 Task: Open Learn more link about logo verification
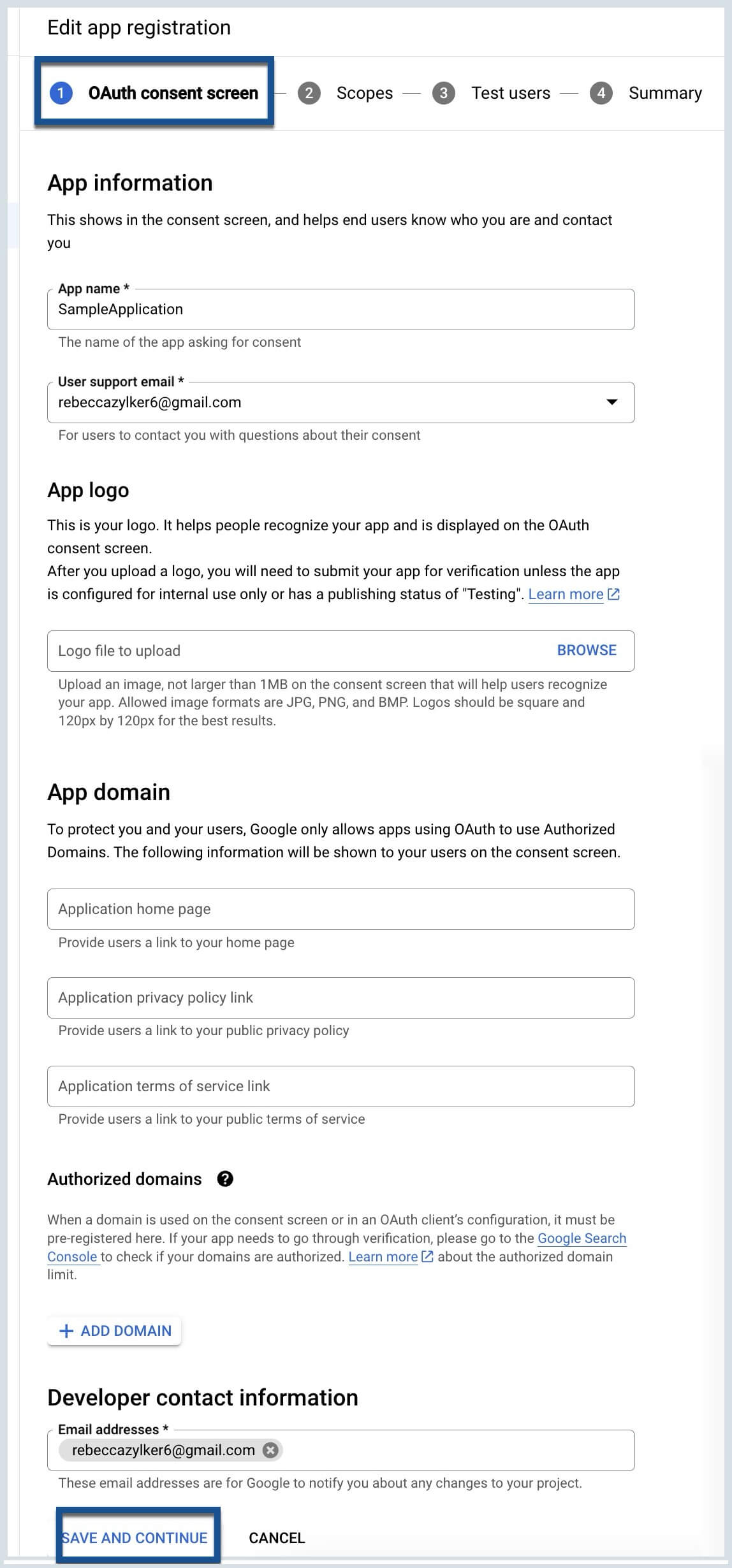566,594
